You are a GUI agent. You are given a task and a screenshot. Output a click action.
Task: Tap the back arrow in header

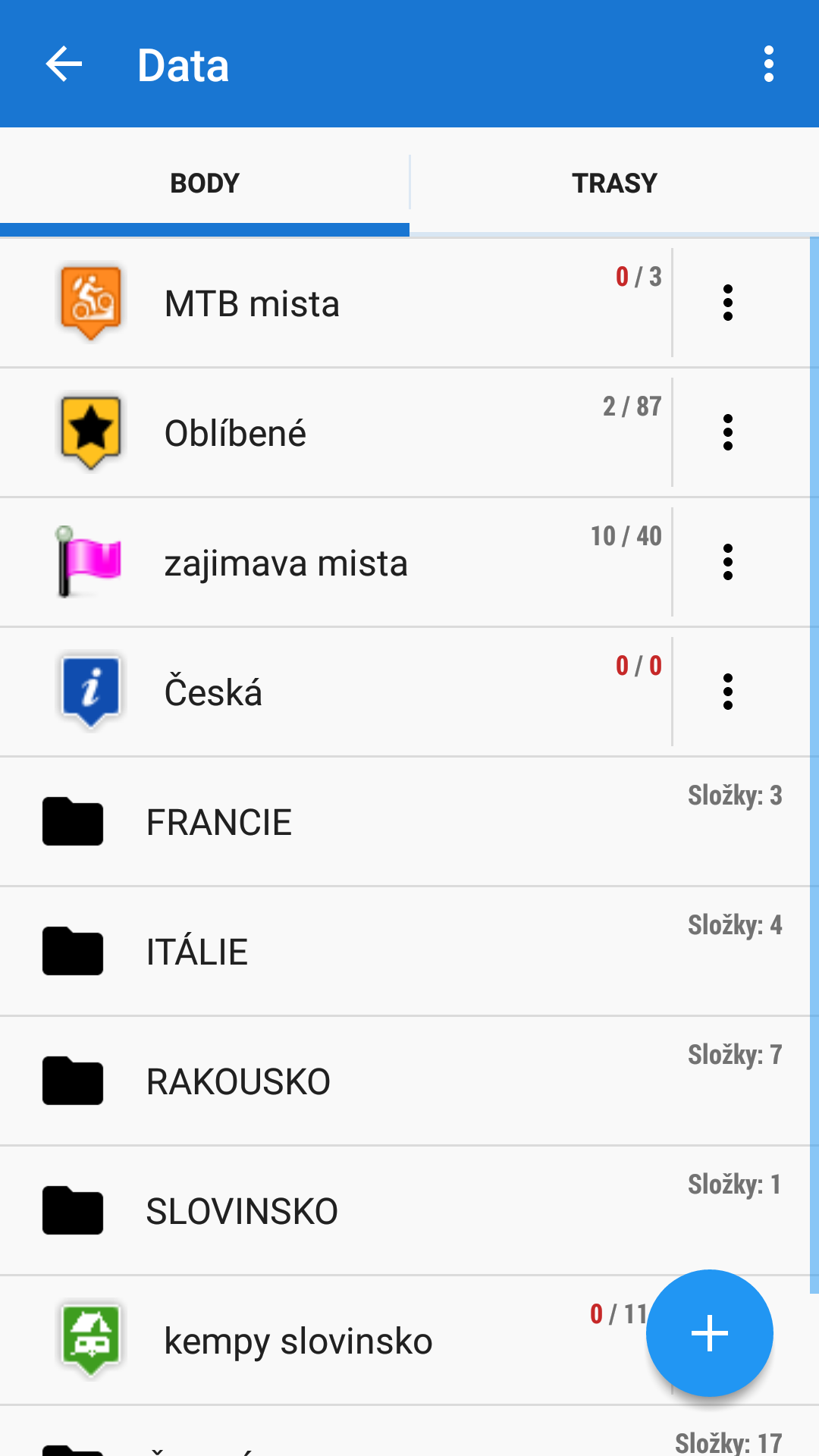point(64,64)
